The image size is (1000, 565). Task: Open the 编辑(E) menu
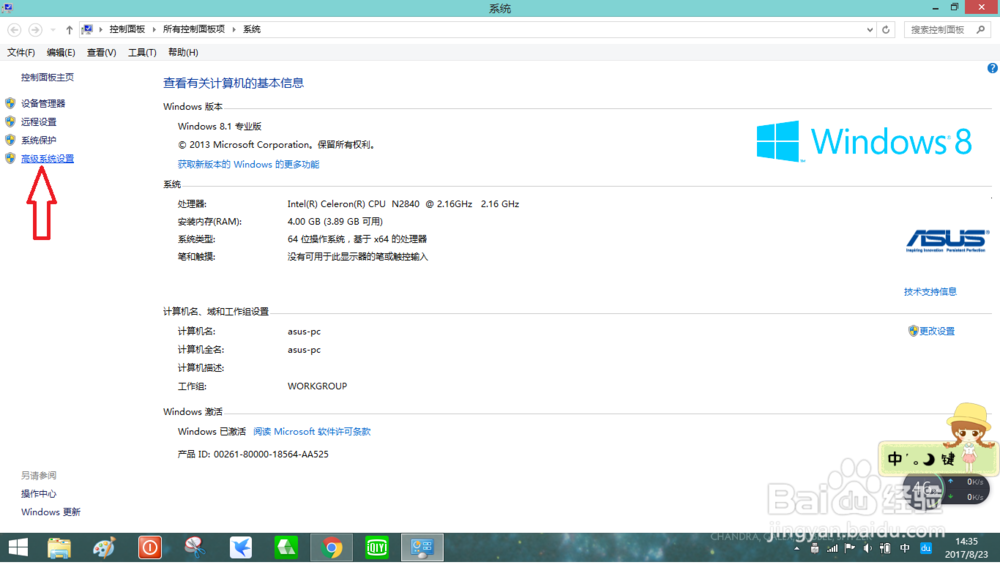tap(61, 52)
